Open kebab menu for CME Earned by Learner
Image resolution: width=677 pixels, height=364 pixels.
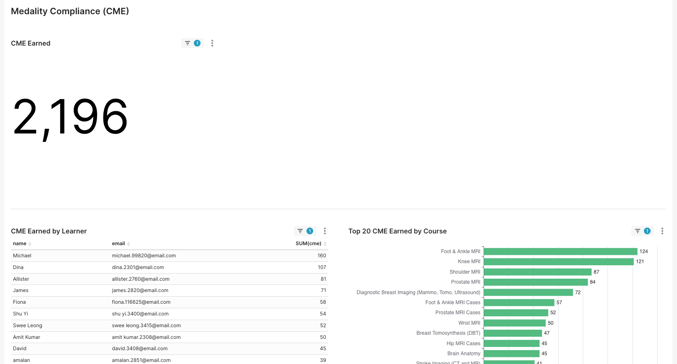click(x=325, y=231)
